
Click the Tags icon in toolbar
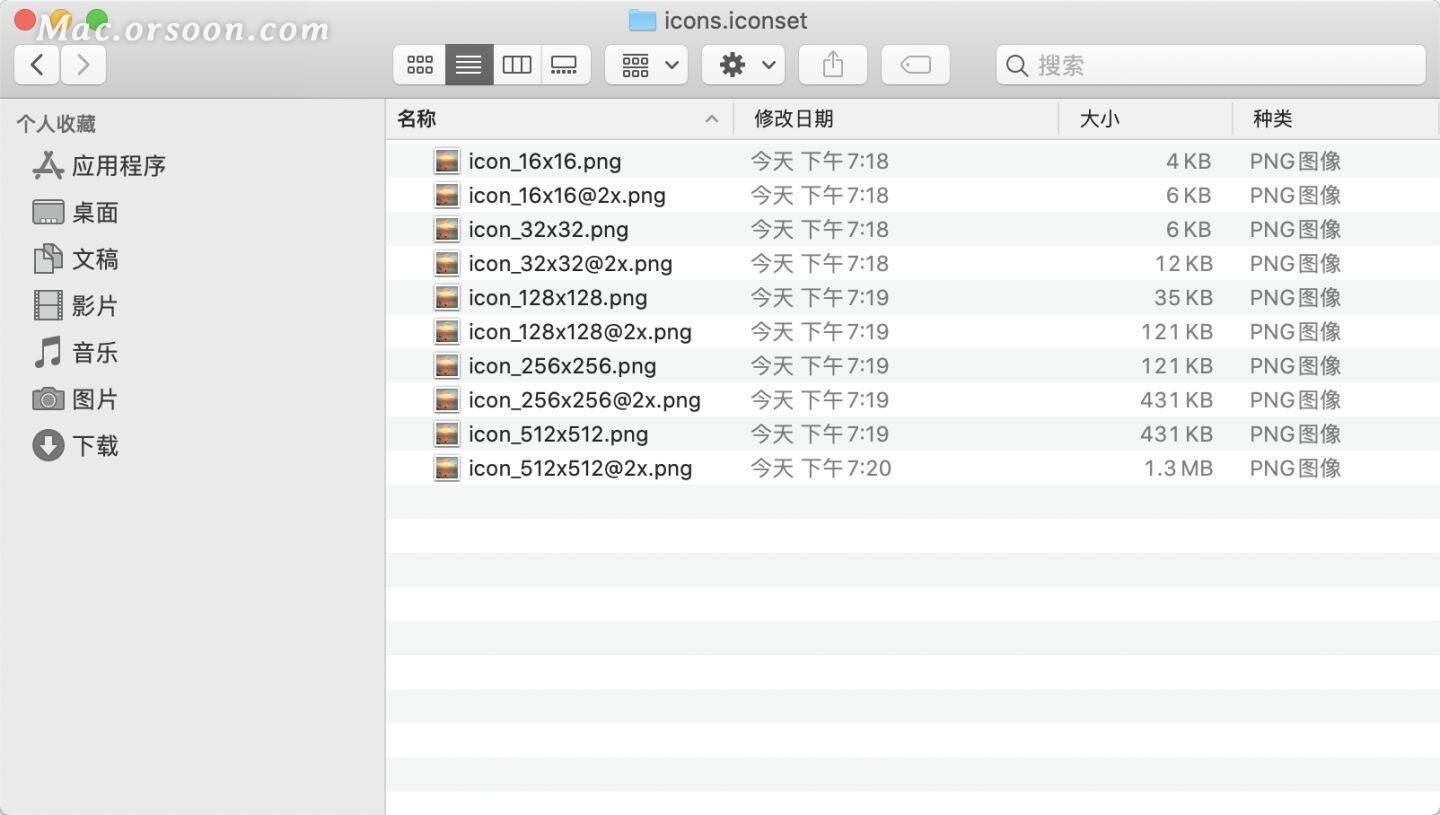pyautogui.click(x=914, y=64)
